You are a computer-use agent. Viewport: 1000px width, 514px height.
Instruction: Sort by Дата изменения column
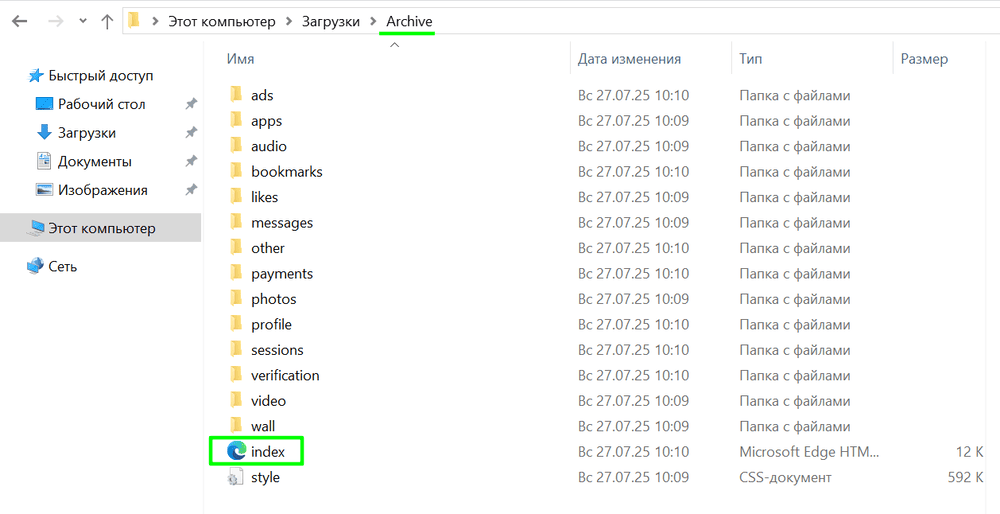coord(629,59)
